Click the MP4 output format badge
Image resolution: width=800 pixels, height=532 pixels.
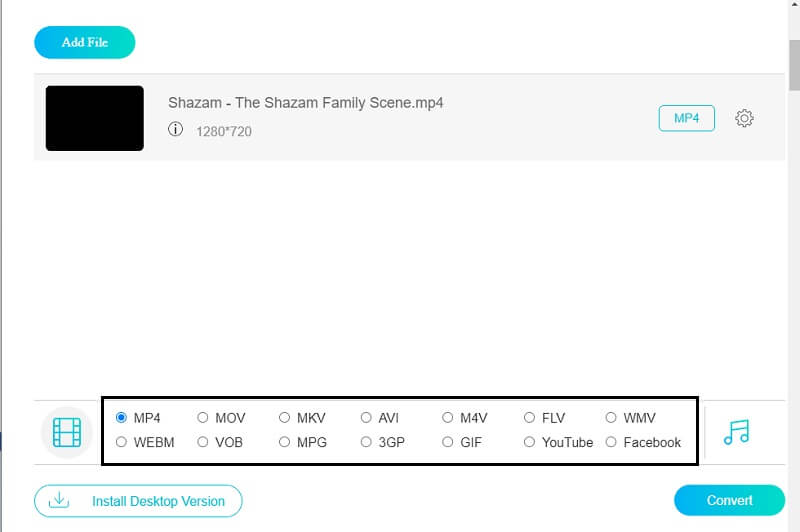[x=686, y=118]
